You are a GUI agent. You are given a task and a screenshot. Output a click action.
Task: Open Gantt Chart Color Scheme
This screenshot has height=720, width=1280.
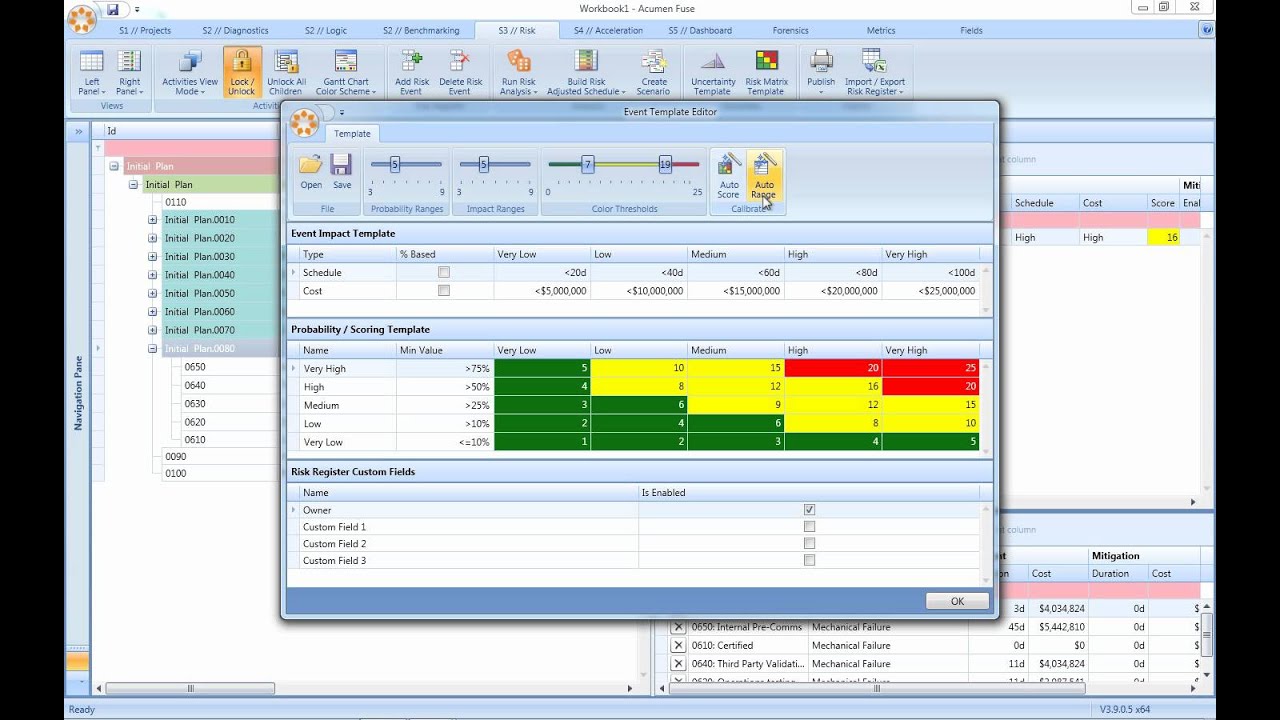[x=346, y=72]
